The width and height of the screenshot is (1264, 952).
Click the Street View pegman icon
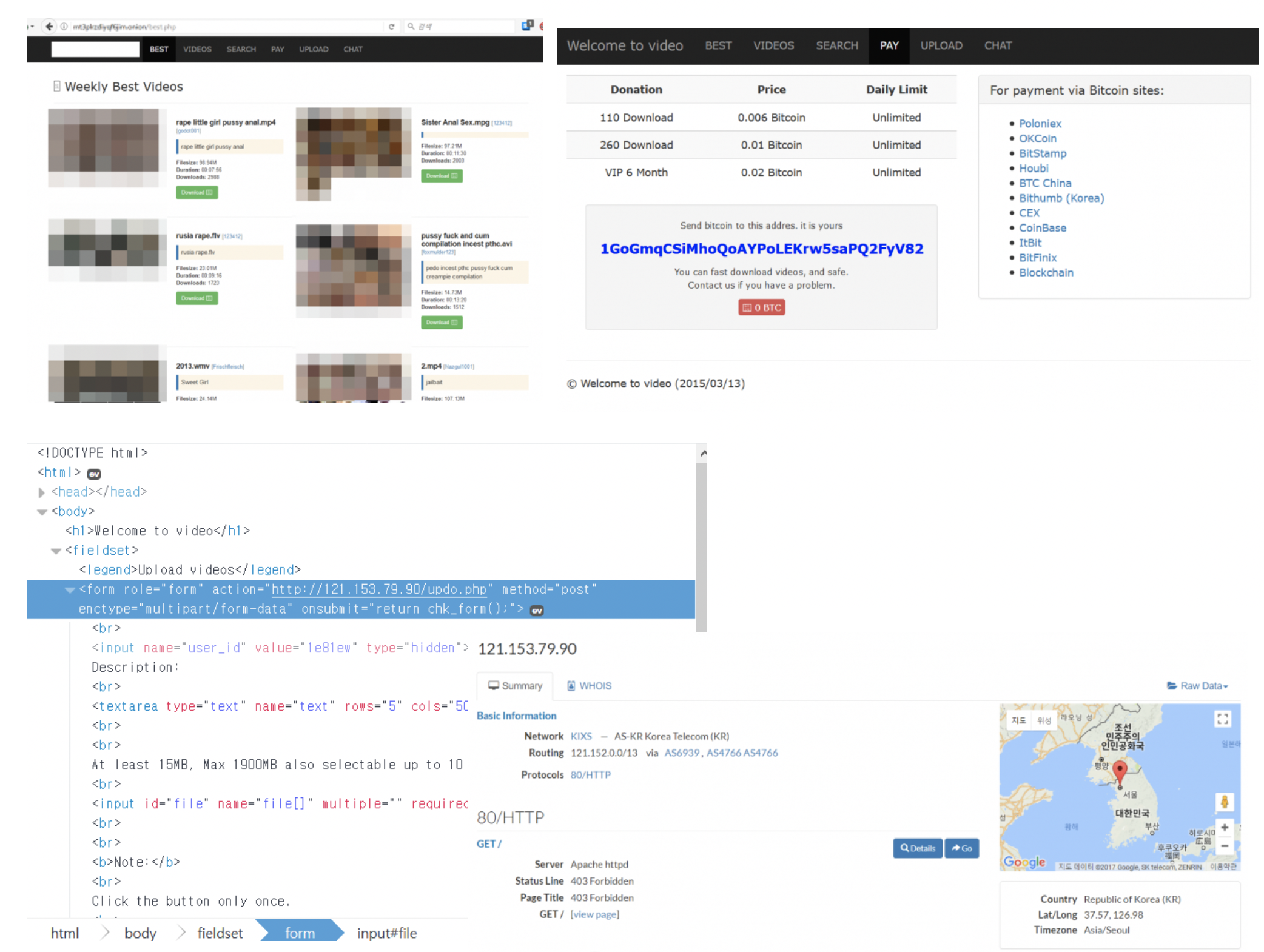click(x=1224, y=802)
